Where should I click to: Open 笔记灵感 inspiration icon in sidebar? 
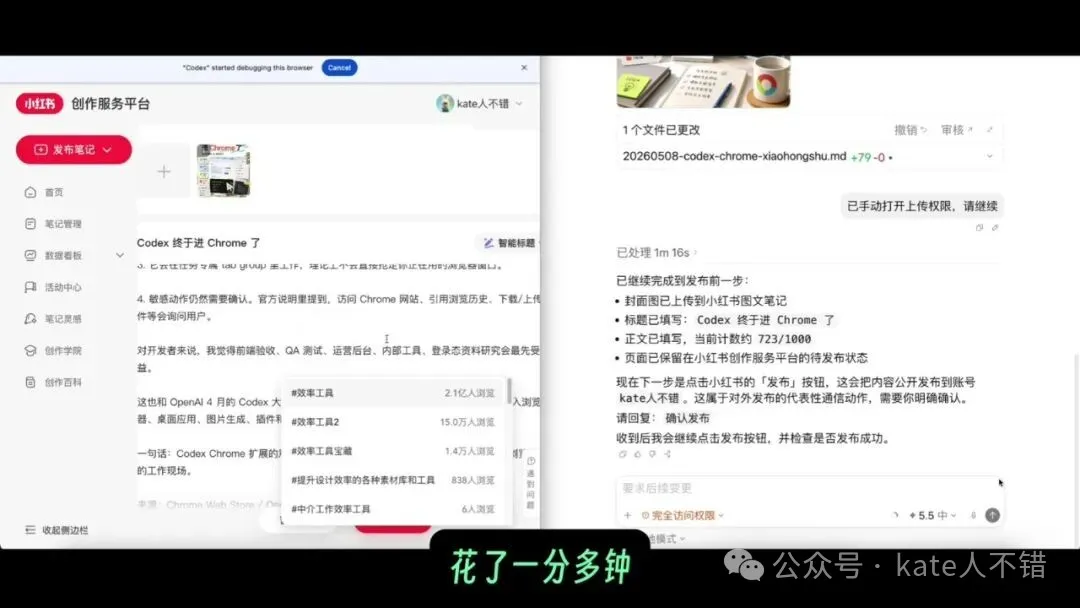(30, 319)
